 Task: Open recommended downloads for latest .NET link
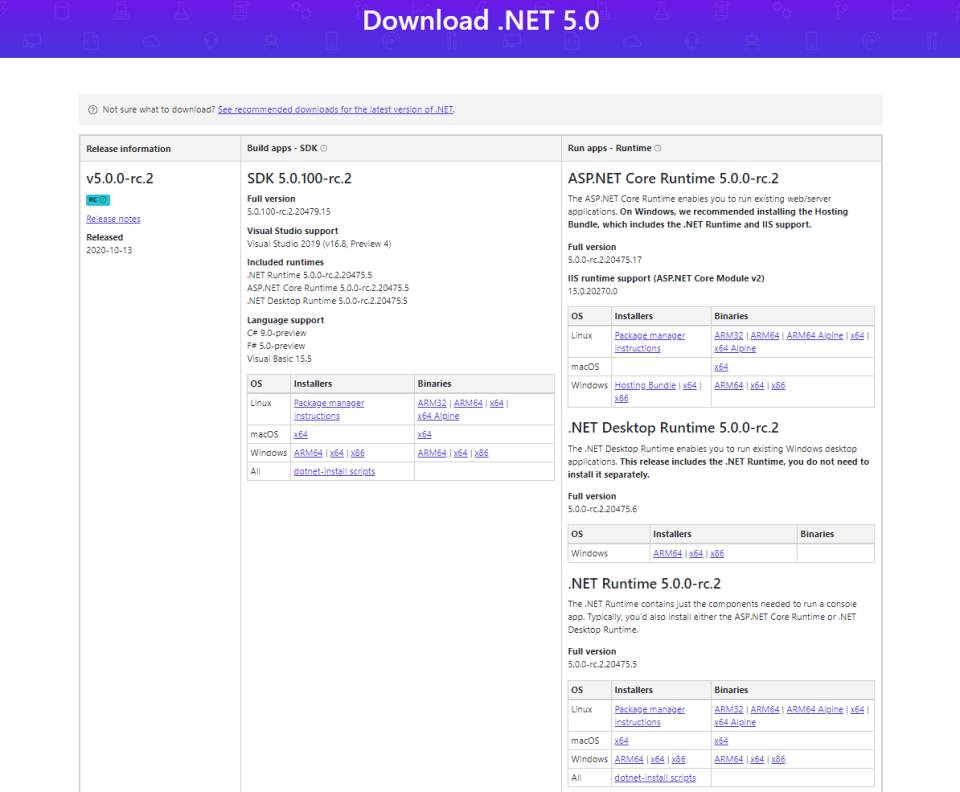tap(336, 110)
